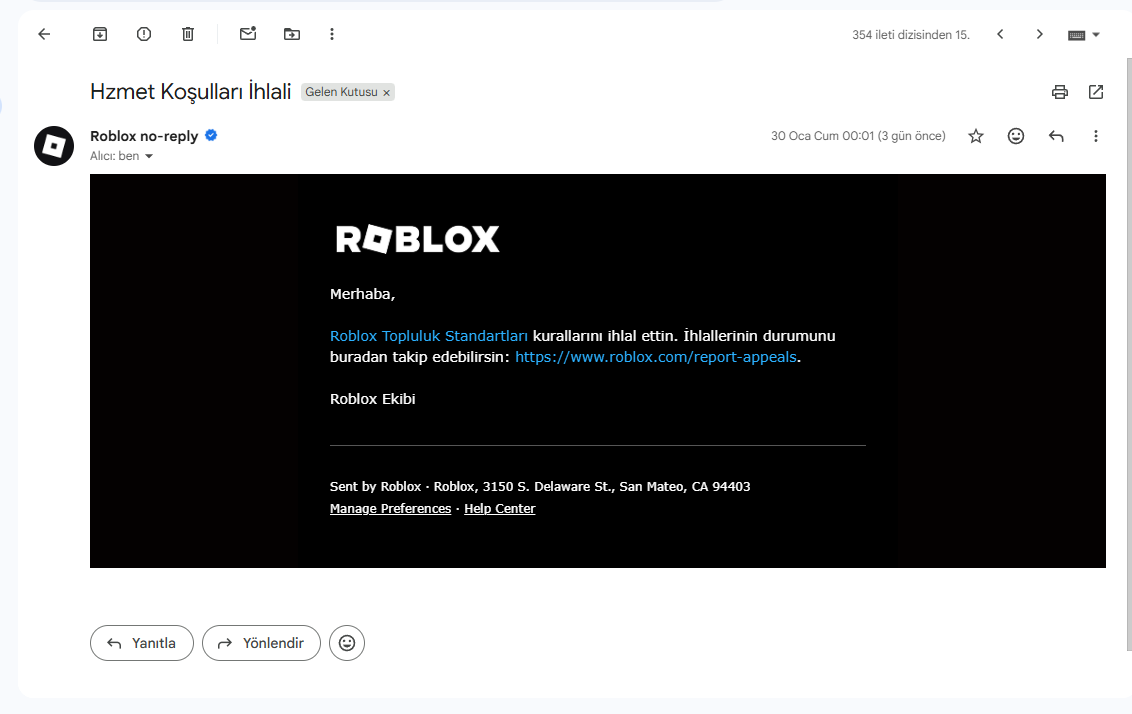This screenshot has height=714, width=1132.
Task: Click the Sent by Roblox address line
Action: point(540,487)
